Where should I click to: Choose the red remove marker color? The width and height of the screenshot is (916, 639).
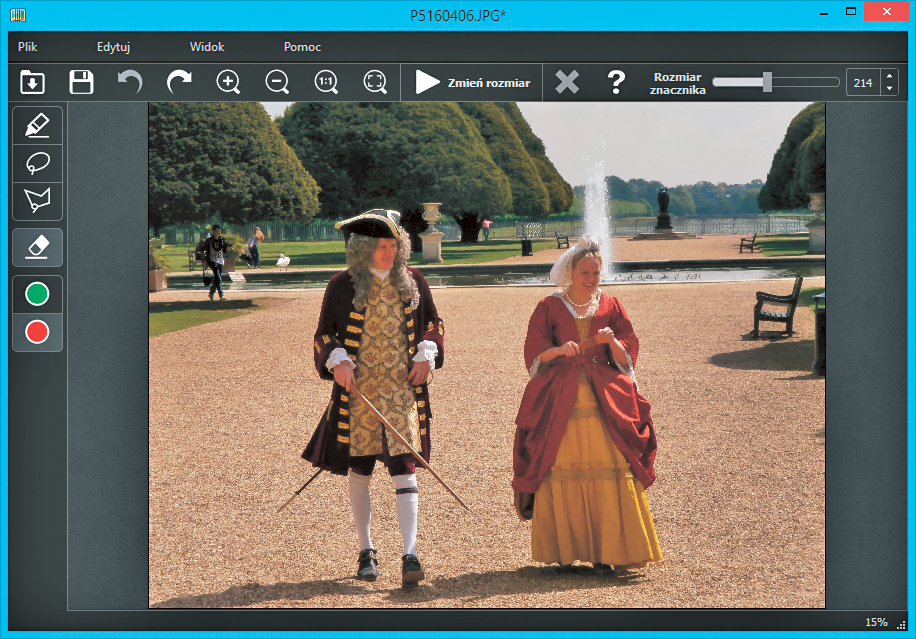coord(37,332)
